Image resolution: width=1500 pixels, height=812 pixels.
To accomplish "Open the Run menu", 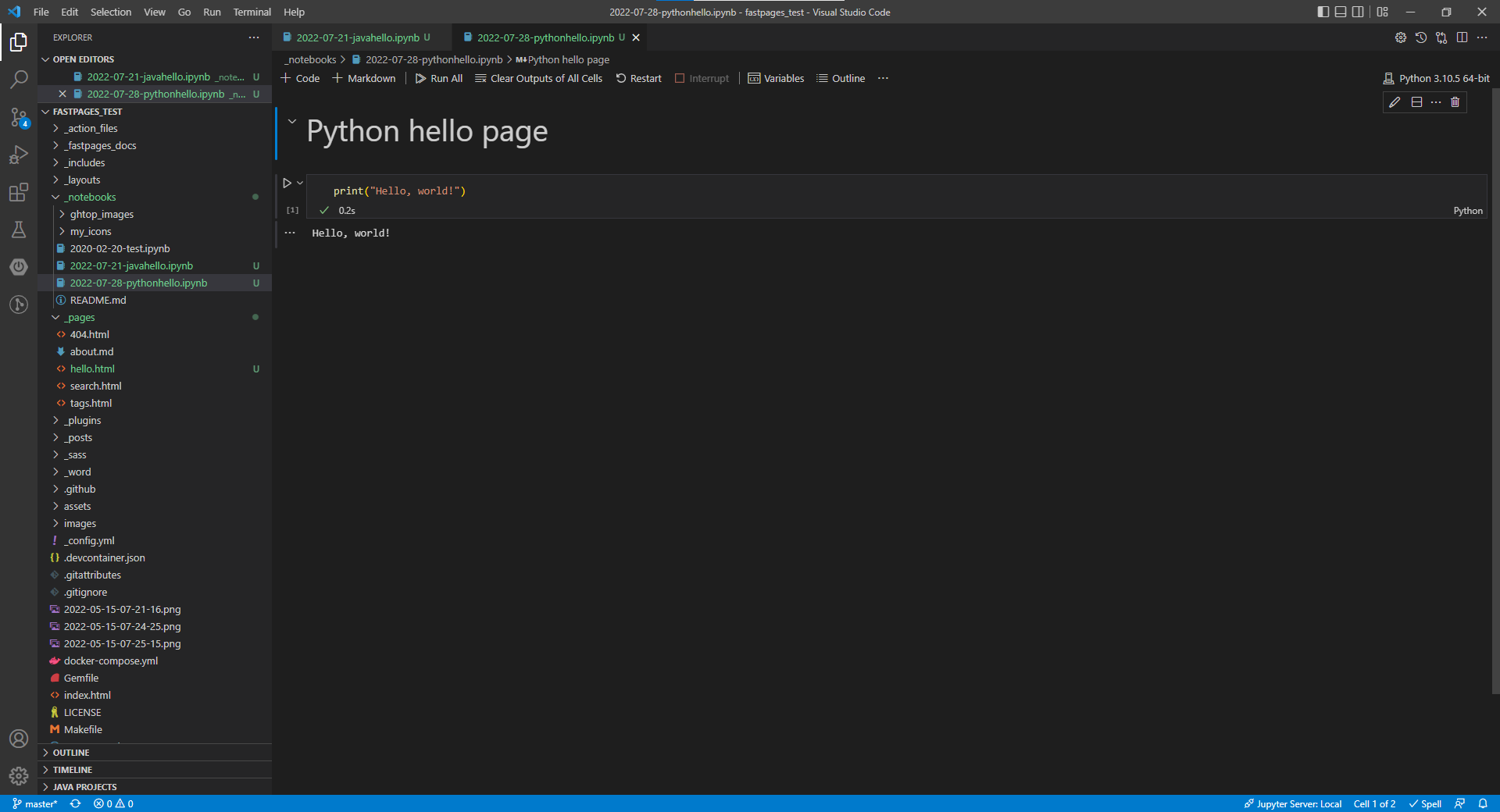I will 212,12.
